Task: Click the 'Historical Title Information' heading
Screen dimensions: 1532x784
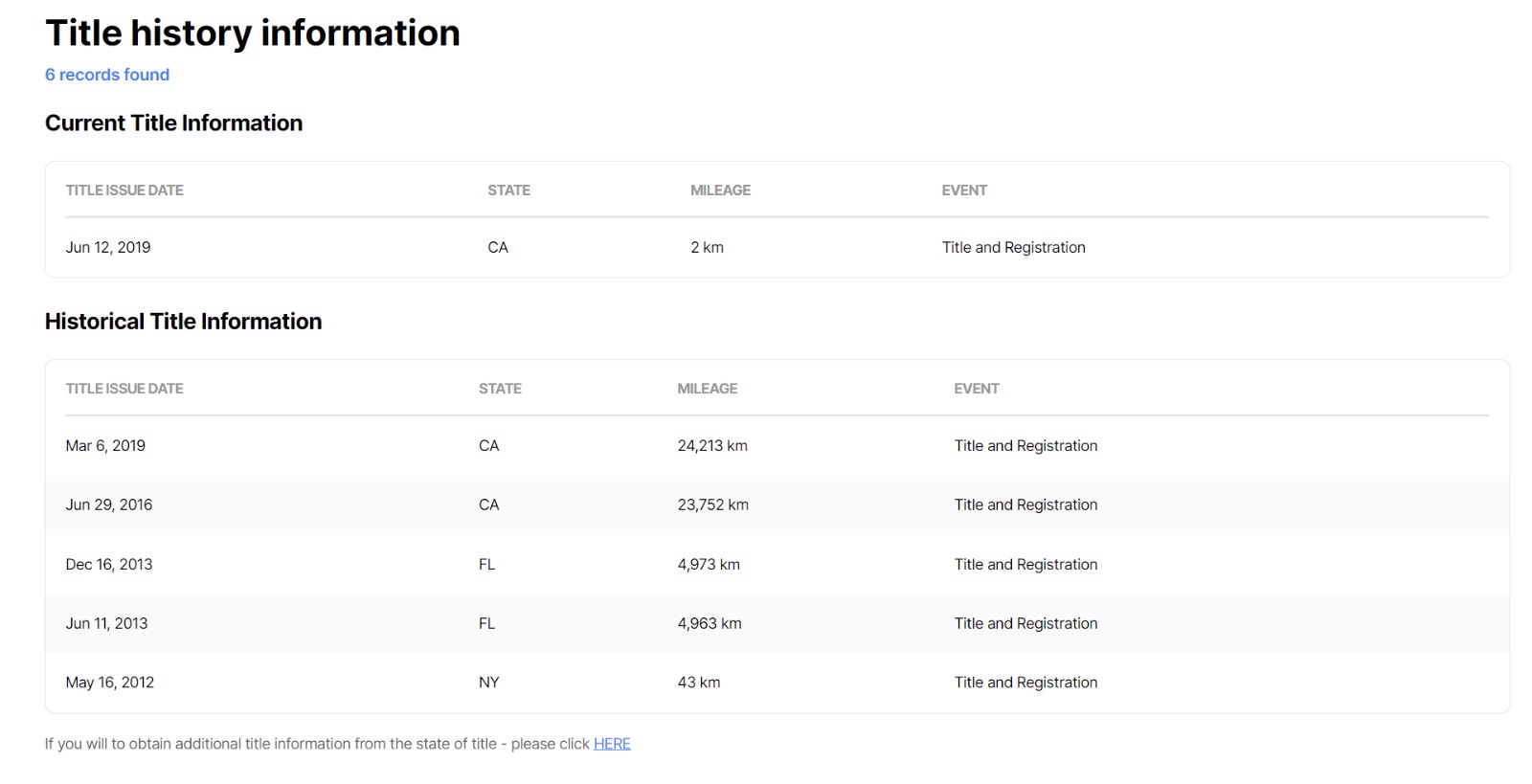Action: click(183, 322)
